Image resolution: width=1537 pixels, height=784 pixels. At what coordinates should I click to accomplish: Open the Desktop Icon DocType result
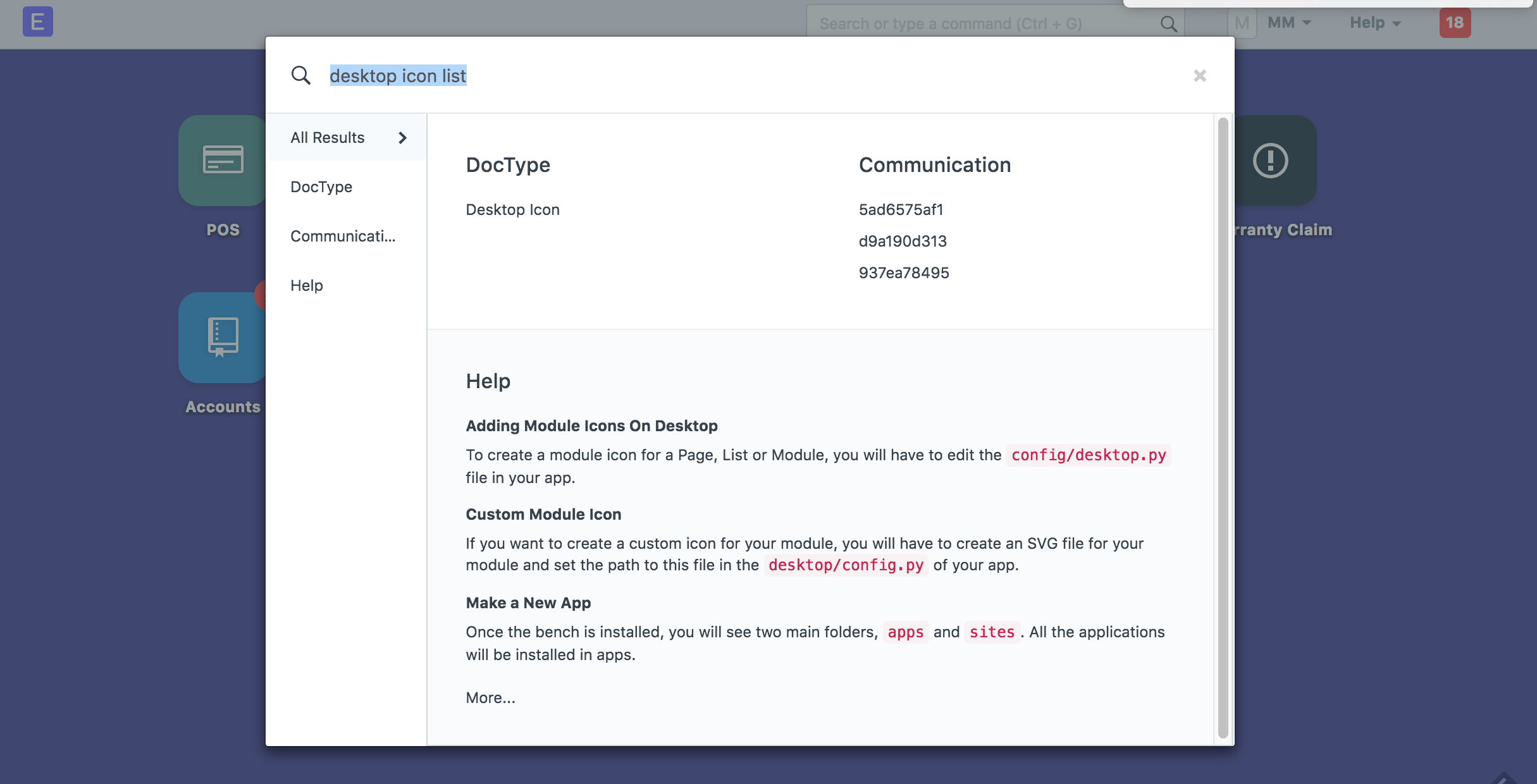pyautogui.click(x=512, y=210)
